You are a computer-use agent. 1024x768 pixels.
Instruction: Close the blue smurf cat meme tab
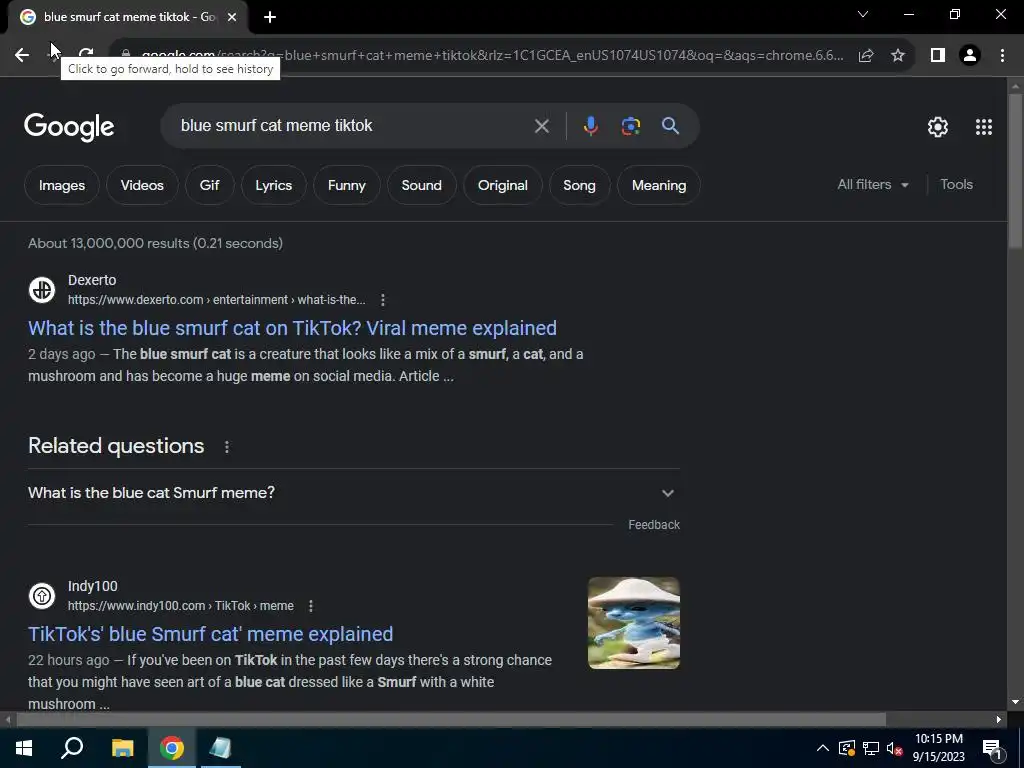(x=232, y=17)
